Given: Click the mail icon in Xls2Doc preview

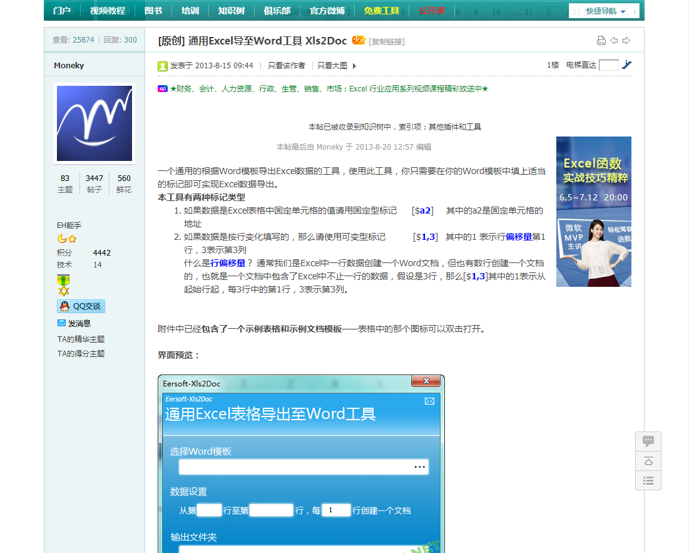Looking at the screenshot, I should pos(429,401).
